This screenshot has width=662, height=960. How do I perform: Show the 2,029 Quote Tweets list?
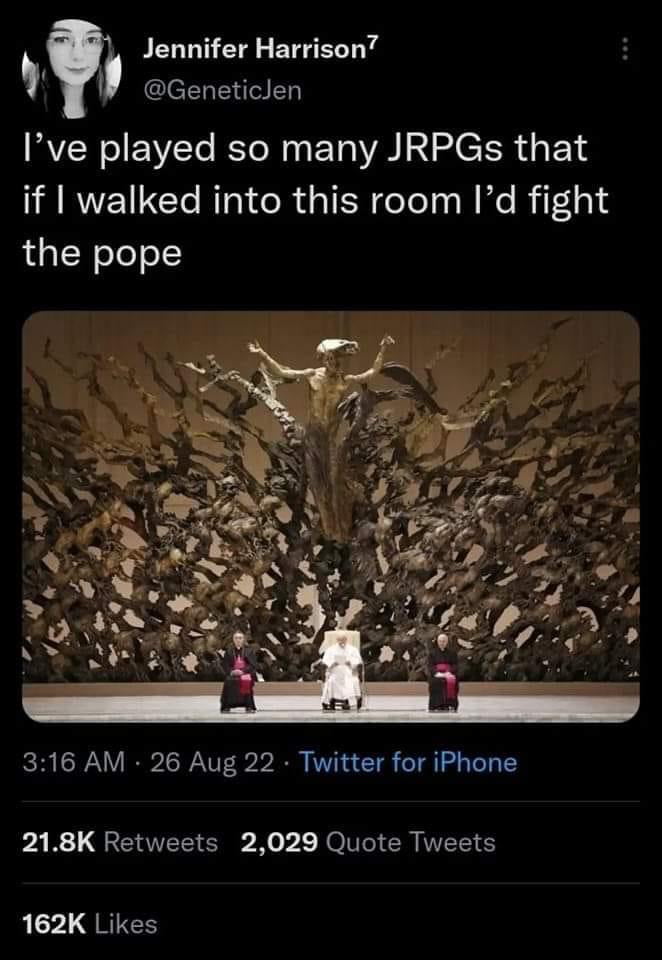(368, 842)
